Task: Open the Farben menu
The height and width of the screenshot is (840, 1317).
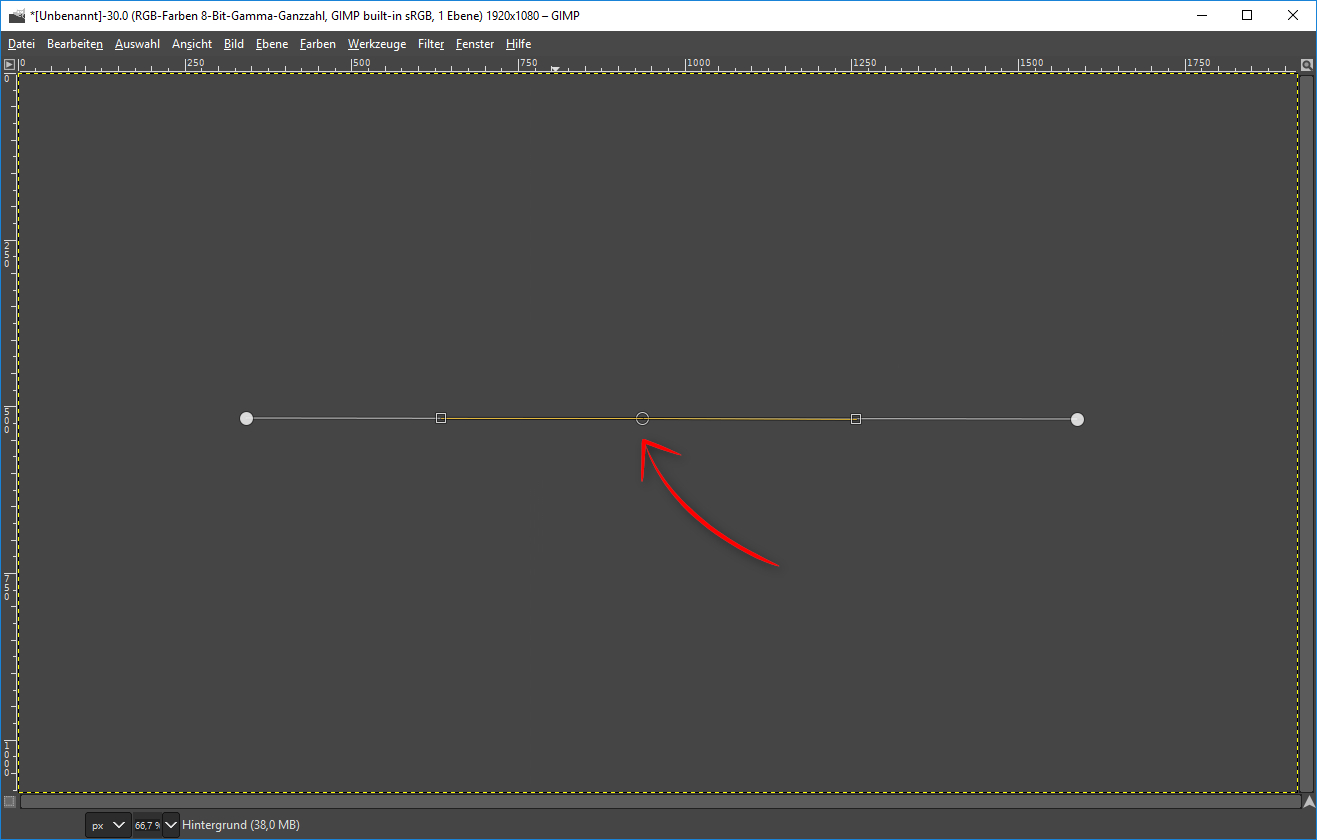Action: click(317, 44)
